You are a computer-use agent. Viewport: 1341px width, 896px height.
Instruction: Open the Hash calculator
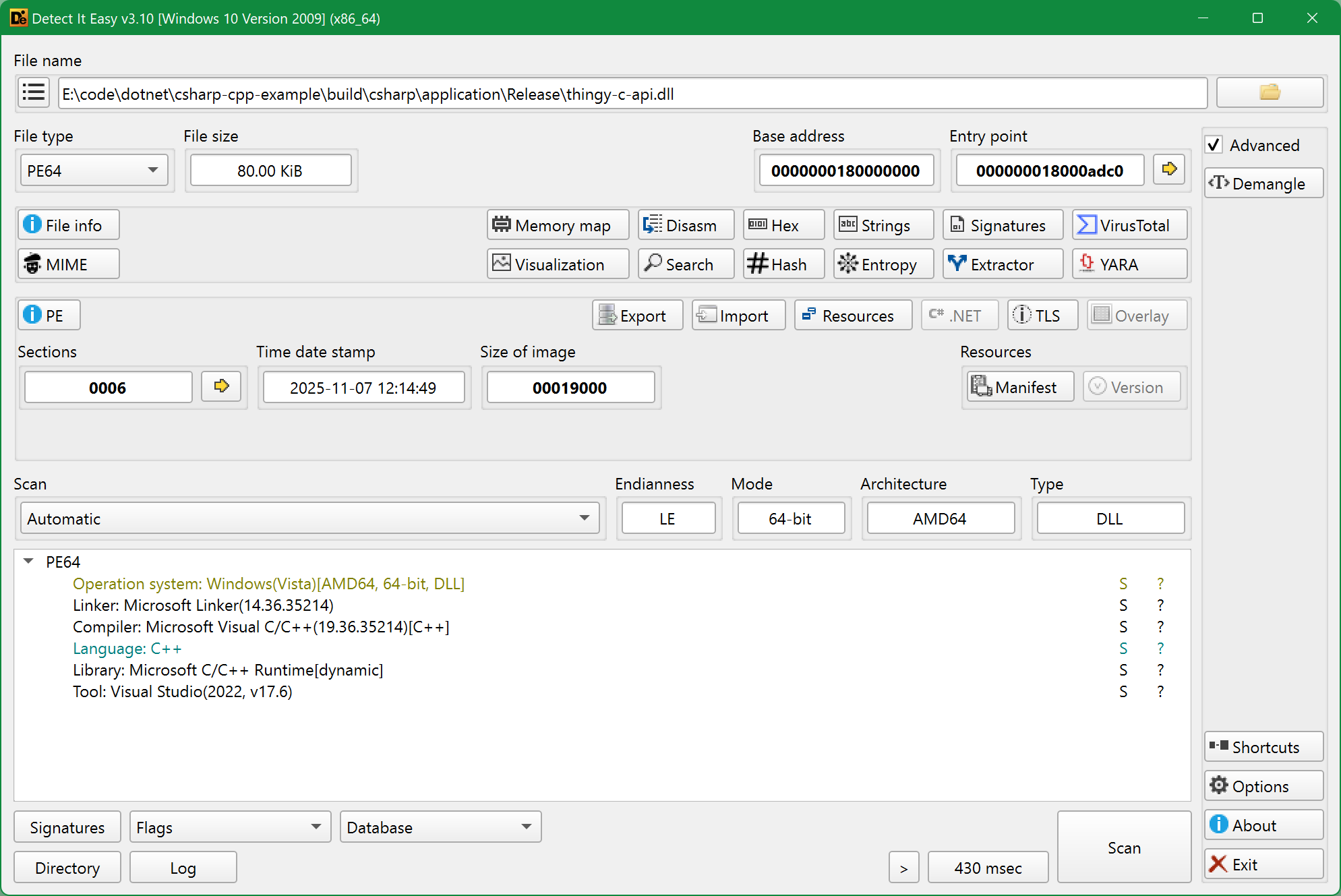pos(783,264)
